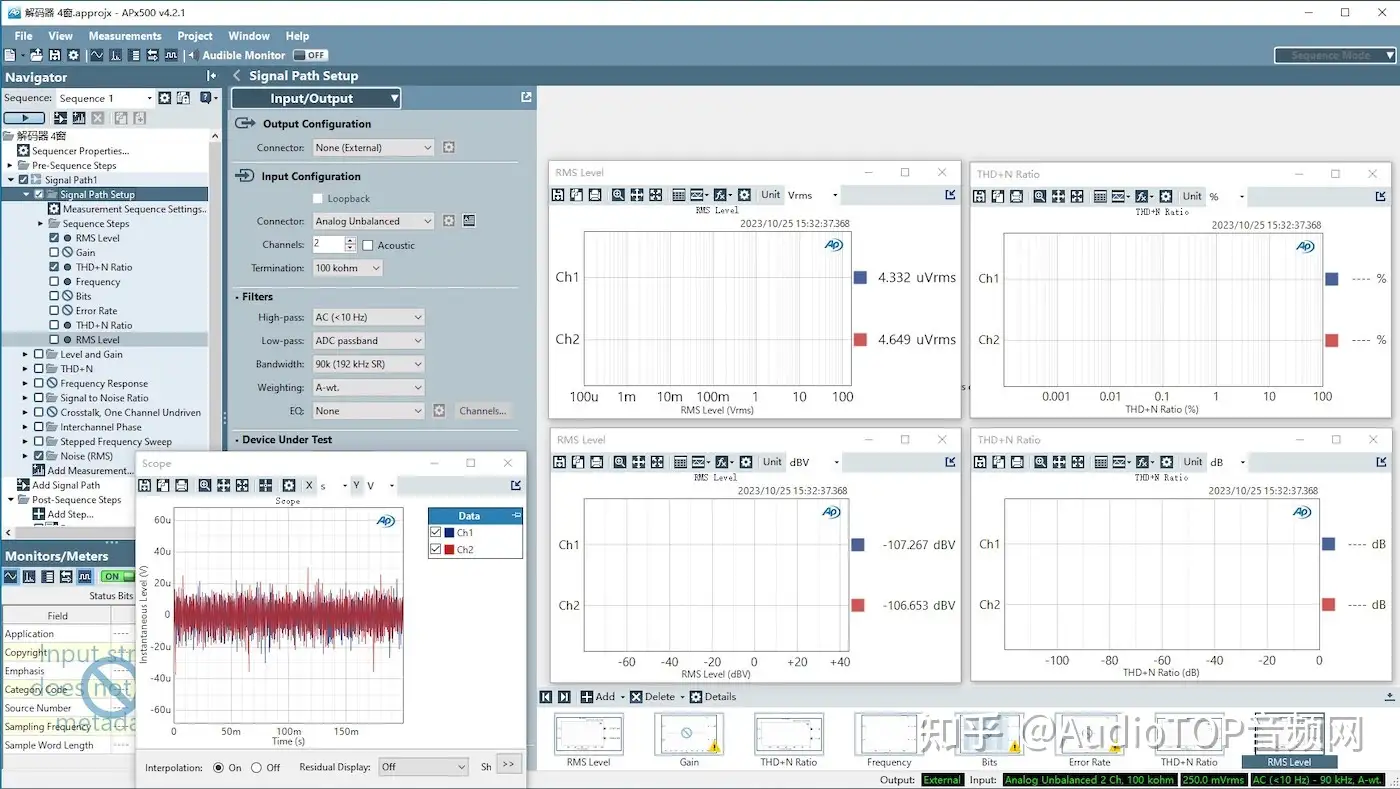Check the Gain measurement checkbox in Navigator
1400x789 pixels.
pyautogui.click(x=54, y=253)
